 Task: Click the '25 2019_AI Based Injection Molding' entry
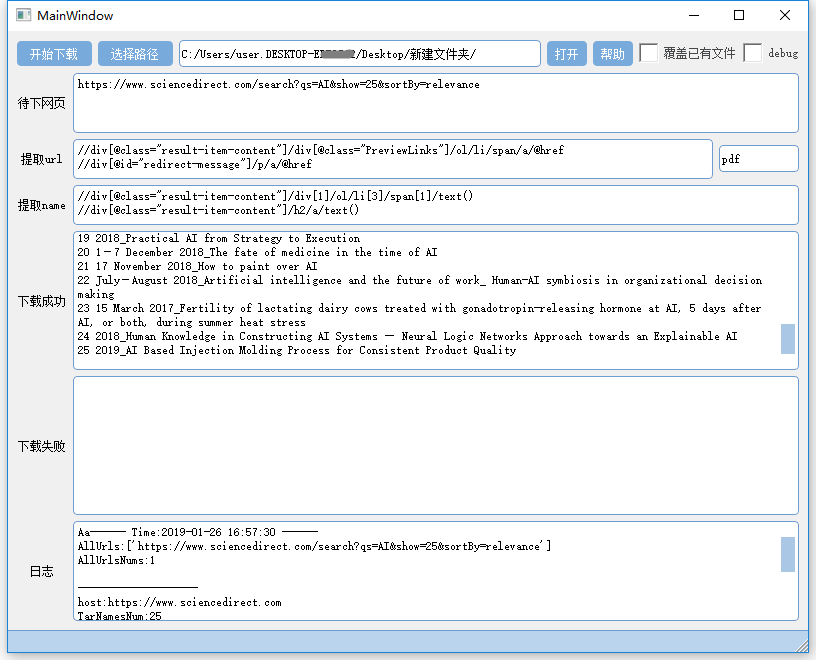point(297,351)
